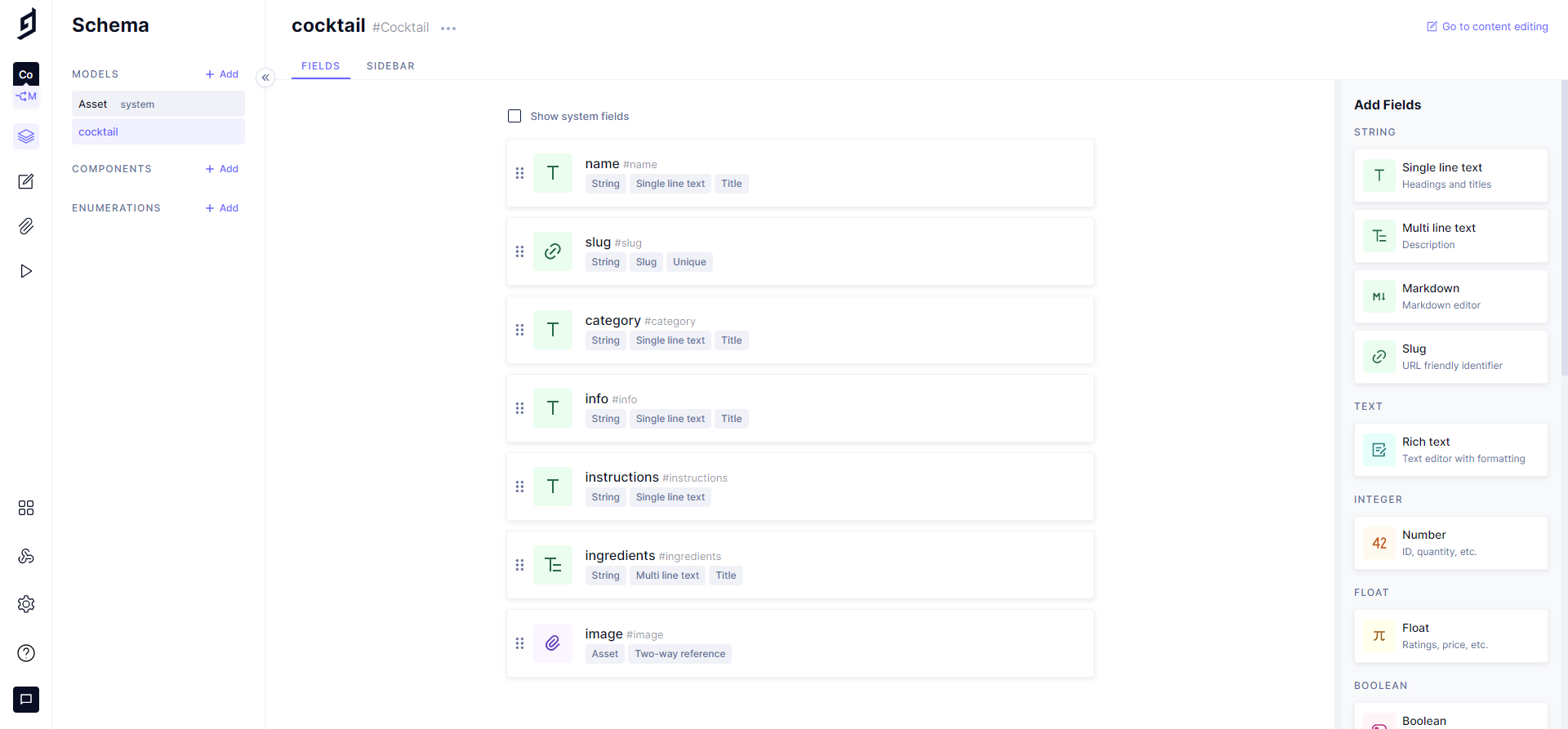Open the API Playground play icon
This screenshot has height=729, width=1568.
coord(26,271)
